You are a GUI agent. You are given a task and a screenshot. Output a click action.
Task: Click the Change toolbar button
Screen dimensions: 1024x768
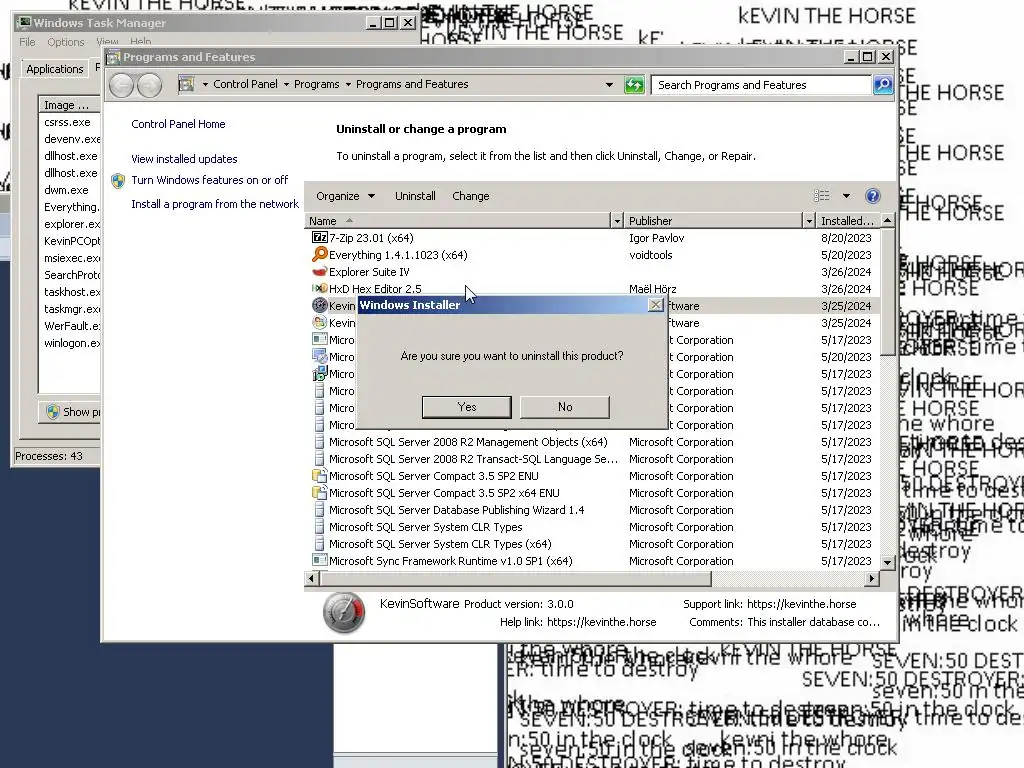coord(470,196)
